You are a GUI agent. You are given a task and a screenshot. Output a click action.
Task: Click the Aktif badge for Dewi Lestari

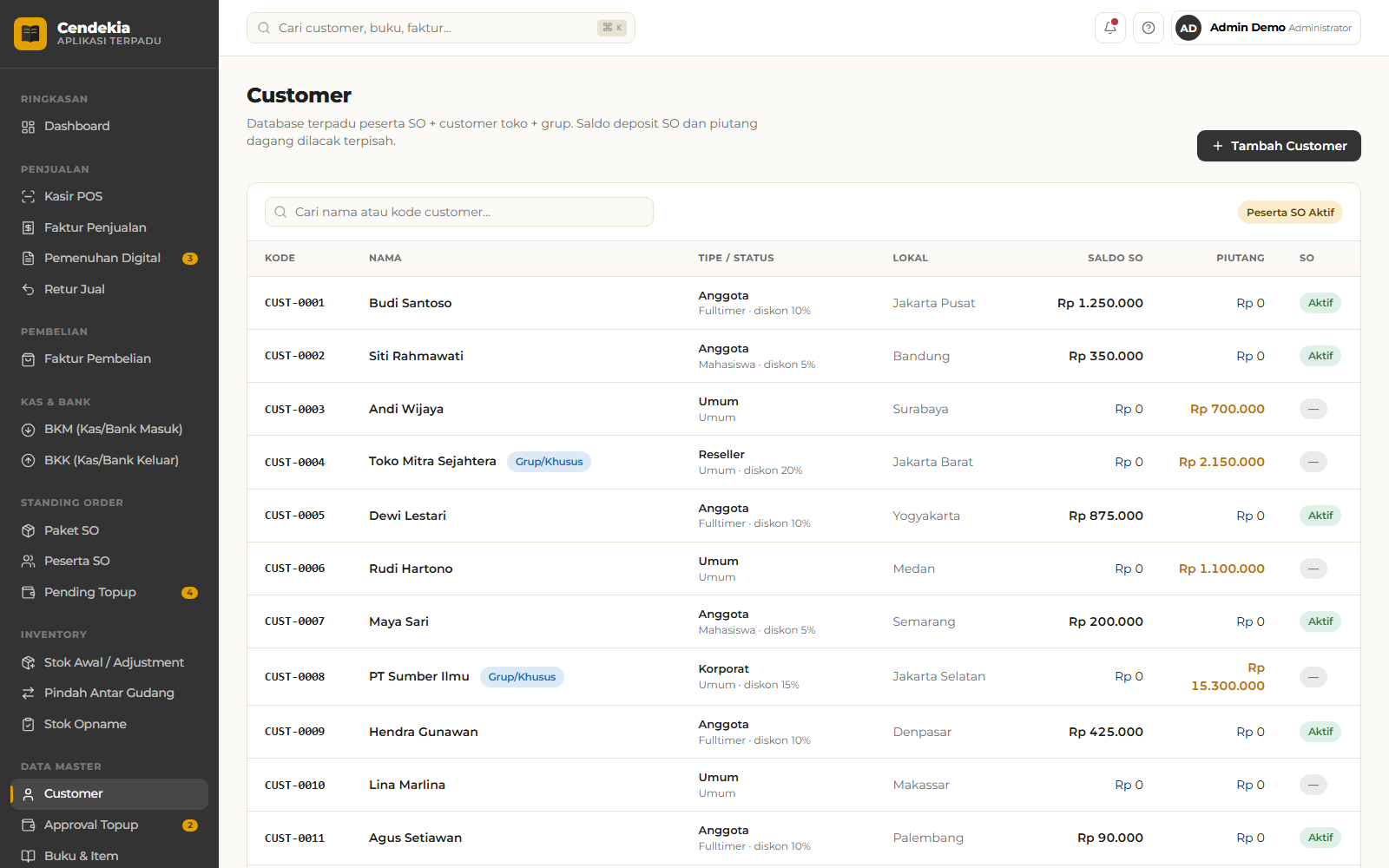(x=1320, y=516)
